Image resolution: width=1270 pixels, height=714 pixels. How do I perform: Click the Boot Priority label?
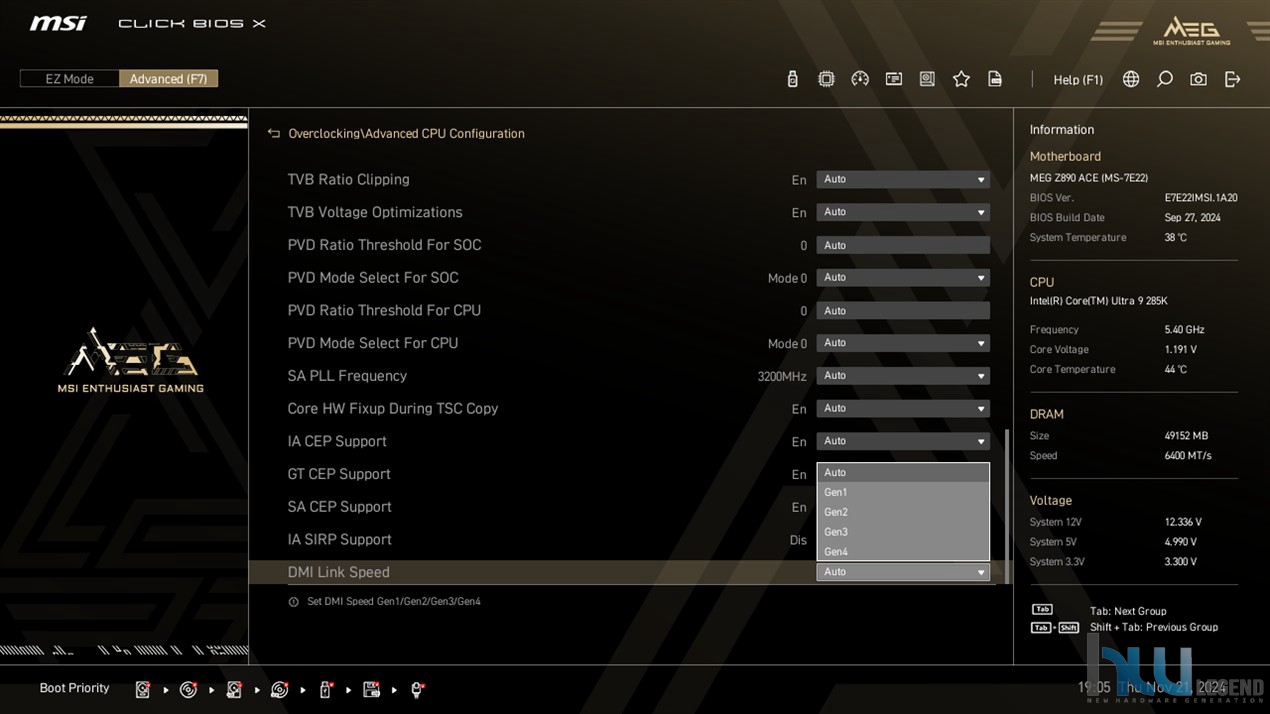74,688
